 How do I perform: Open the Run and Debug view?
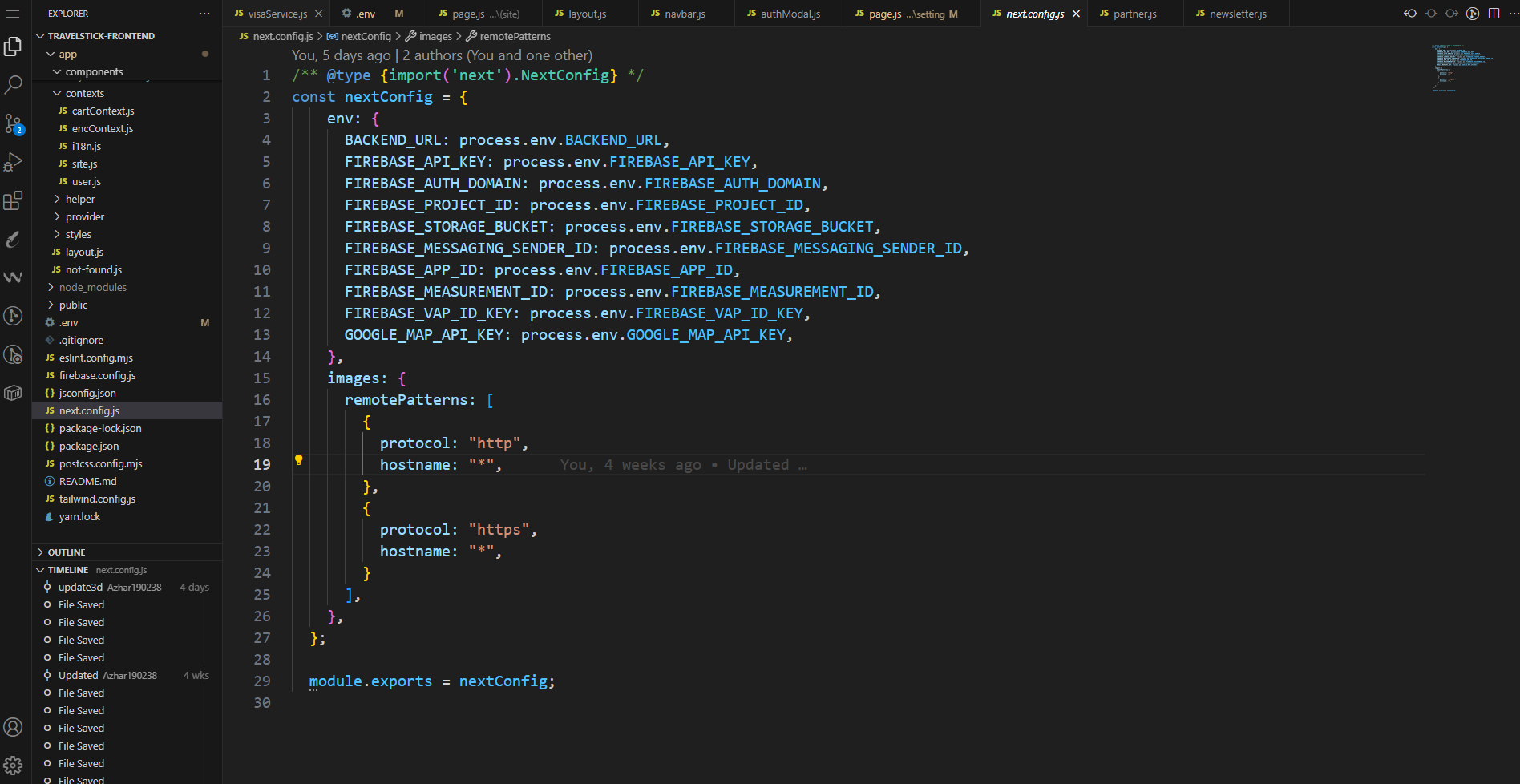tap(13, 162)
